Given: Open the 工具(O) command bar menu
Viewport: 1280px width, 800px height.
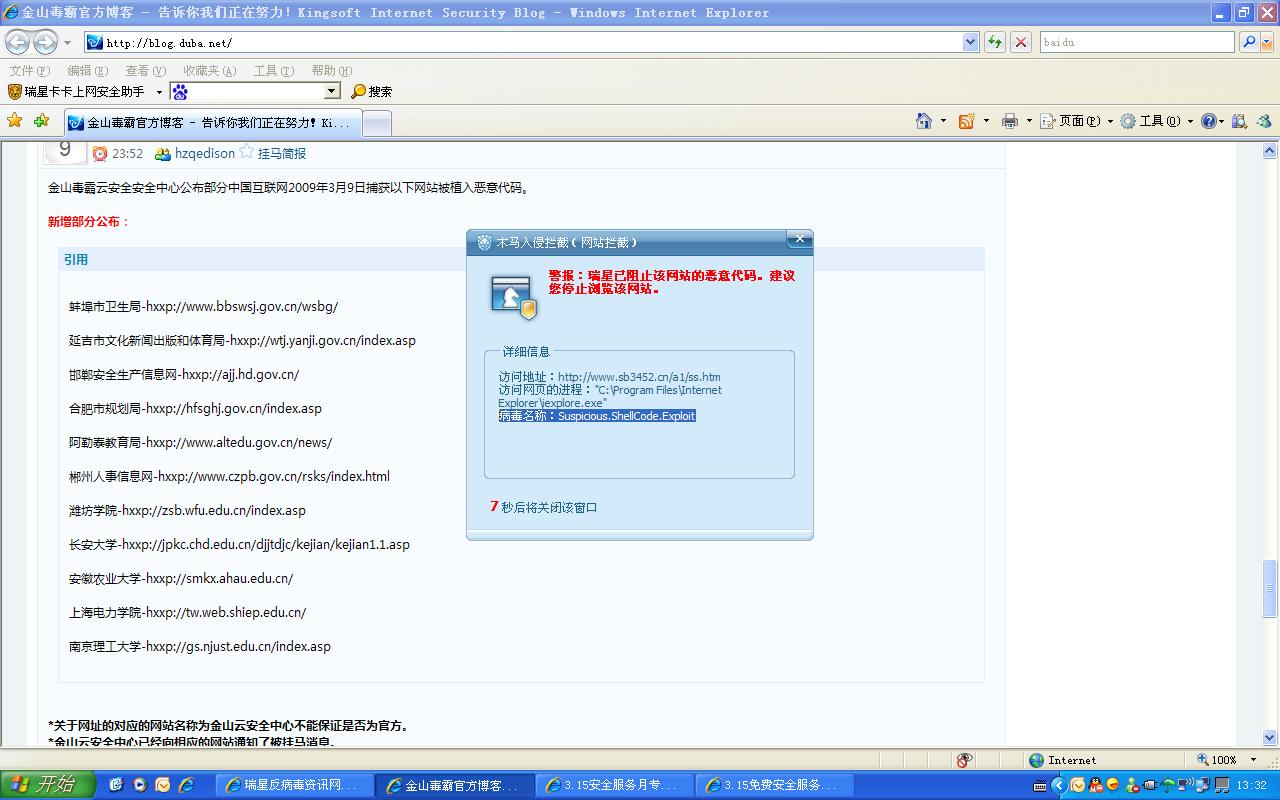Looking at the screenshot, I should 1156,121.
